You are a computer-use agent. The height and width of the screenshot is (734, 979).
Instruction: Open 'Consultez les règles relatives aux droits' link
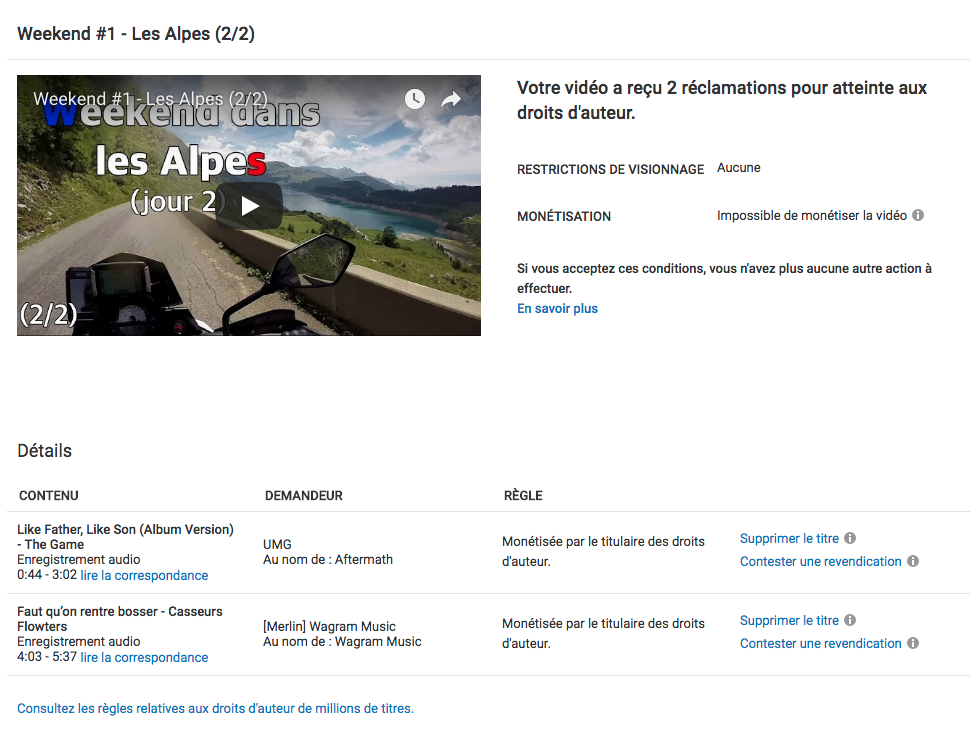215,708
